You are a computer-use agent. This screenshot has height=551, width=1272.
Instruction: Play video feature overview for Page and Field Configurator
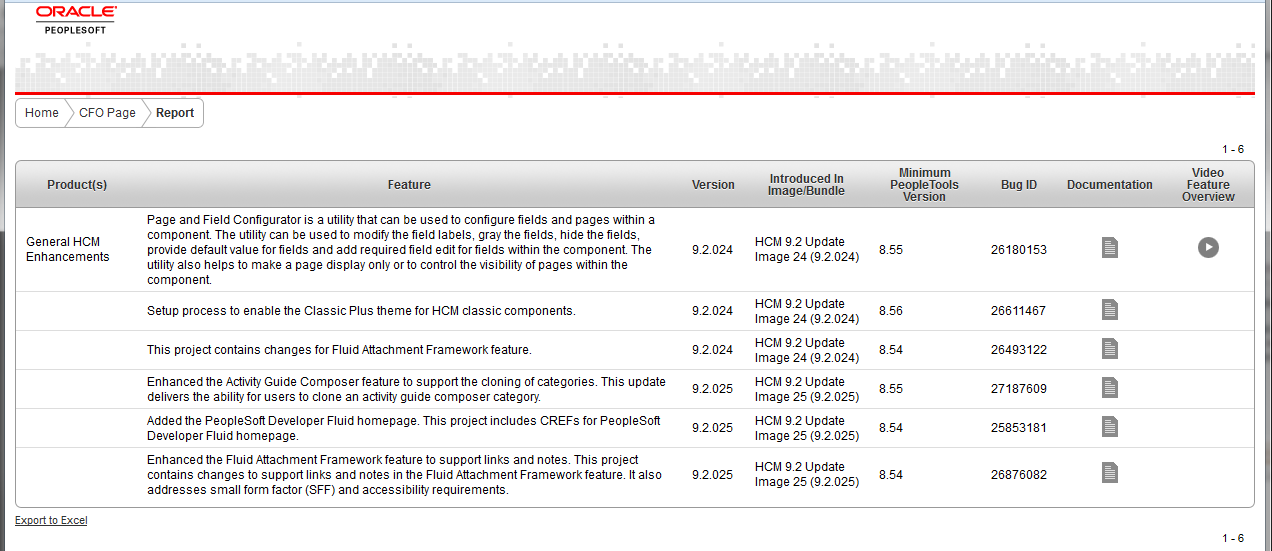(1208, 248)
